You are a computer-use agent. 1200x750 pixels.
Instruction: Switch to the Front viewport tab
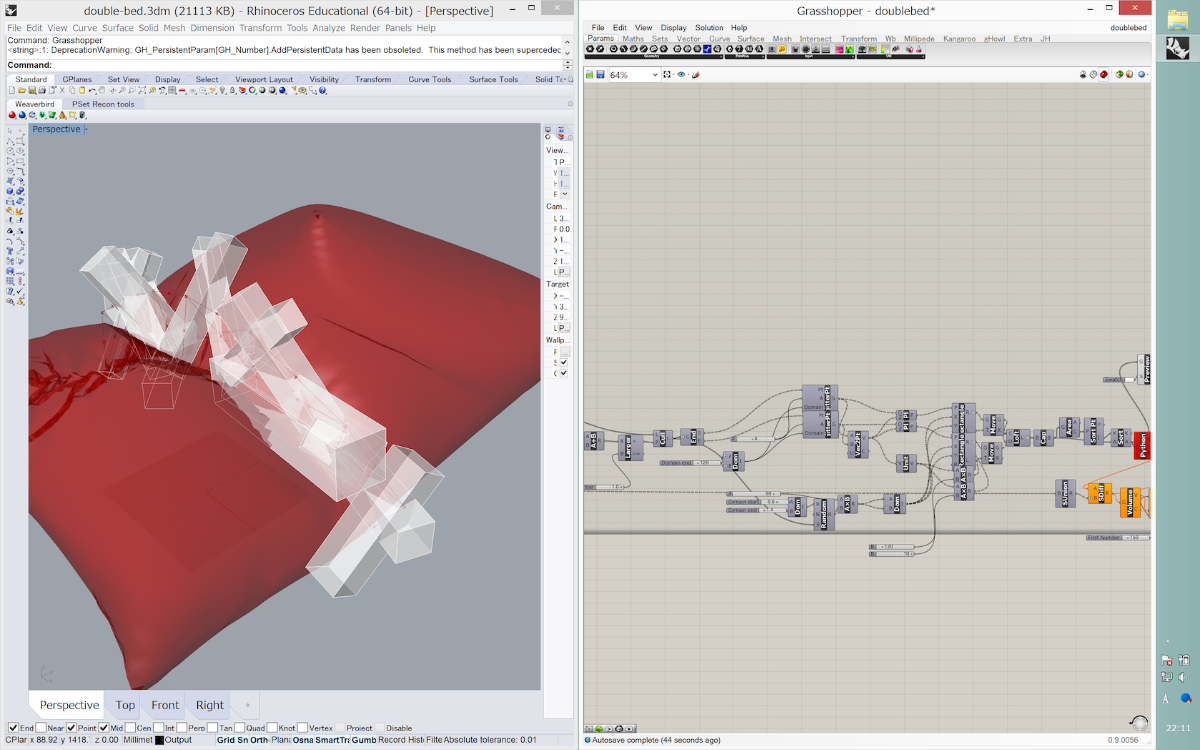tap(165, 705)
